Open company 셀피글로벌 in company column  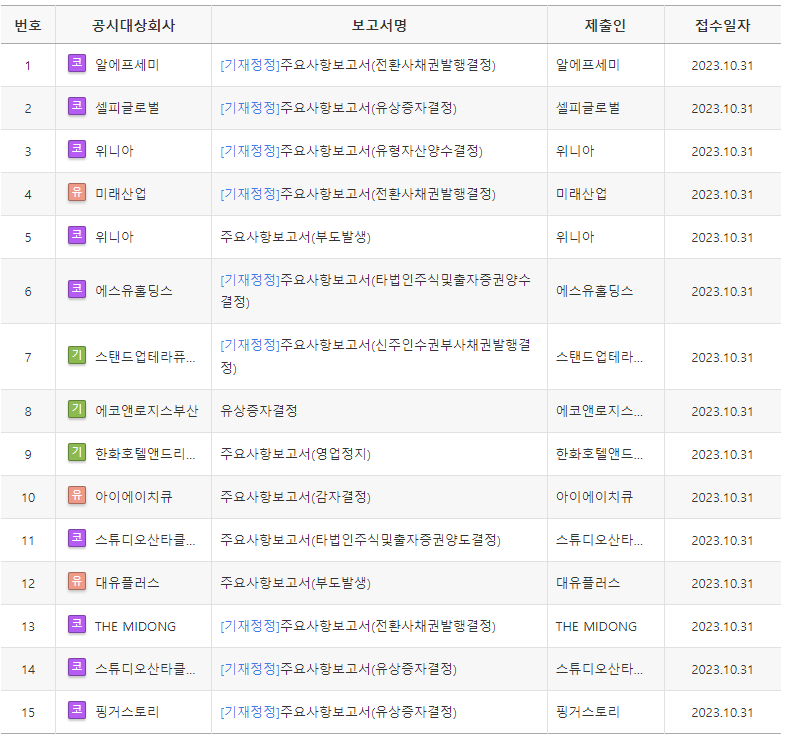pyautogui.click(x=127, y=108)
